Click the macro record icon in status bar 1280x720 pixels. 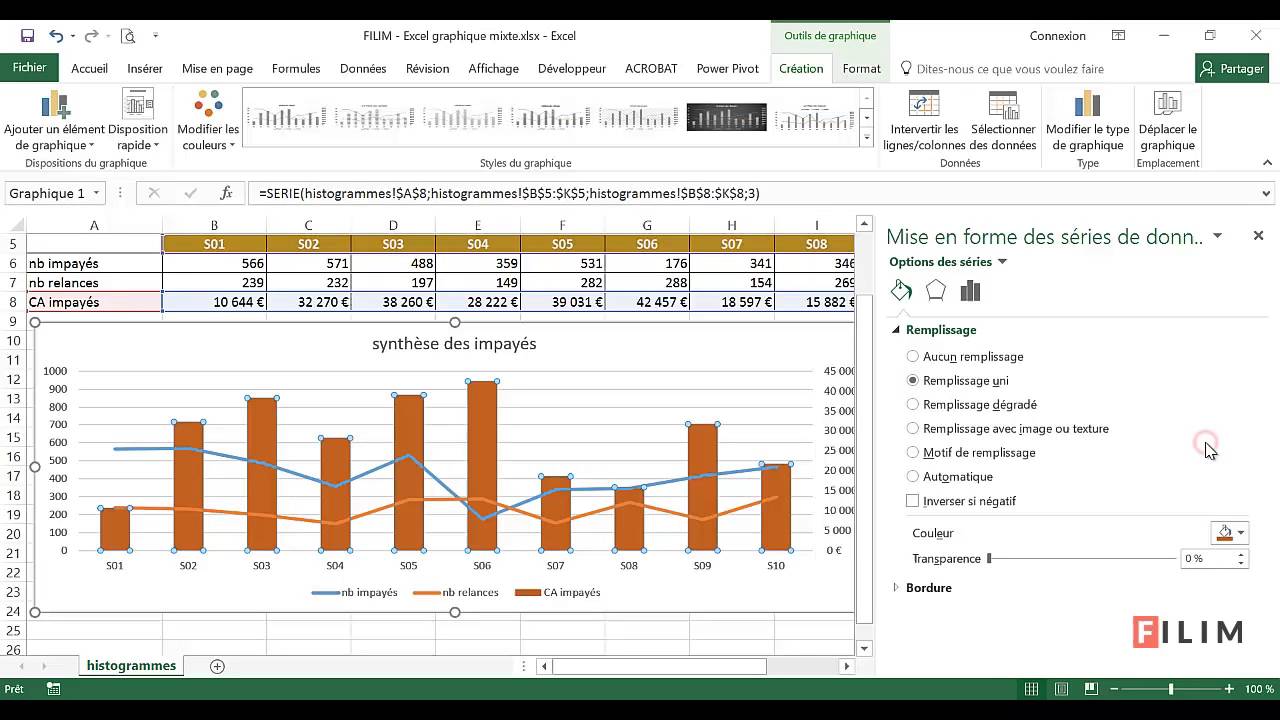[x=54, y=689]
